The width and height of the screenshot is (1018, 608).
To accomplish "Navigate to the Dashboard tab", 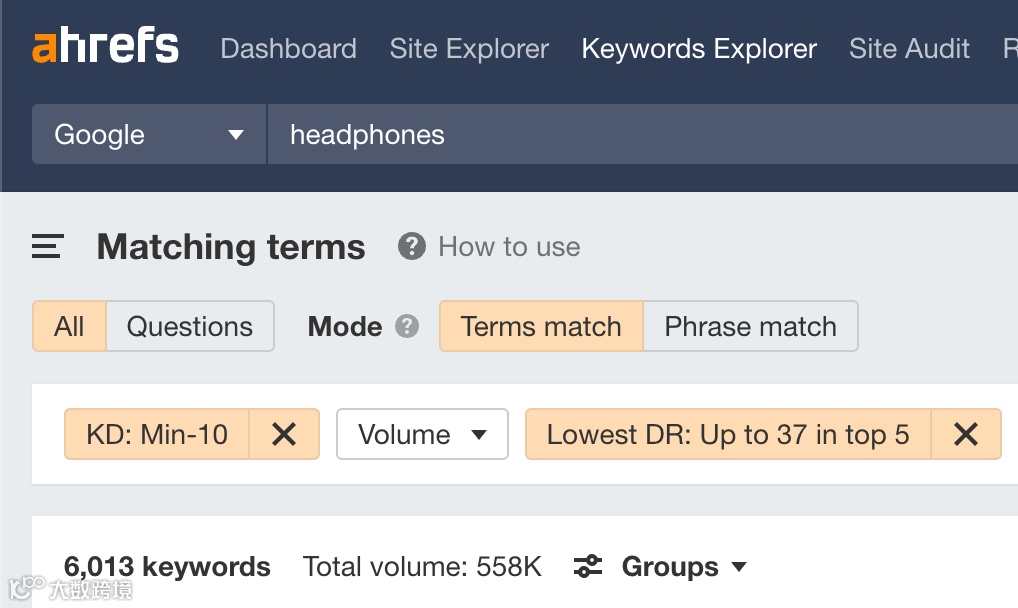I will (288, 48).
